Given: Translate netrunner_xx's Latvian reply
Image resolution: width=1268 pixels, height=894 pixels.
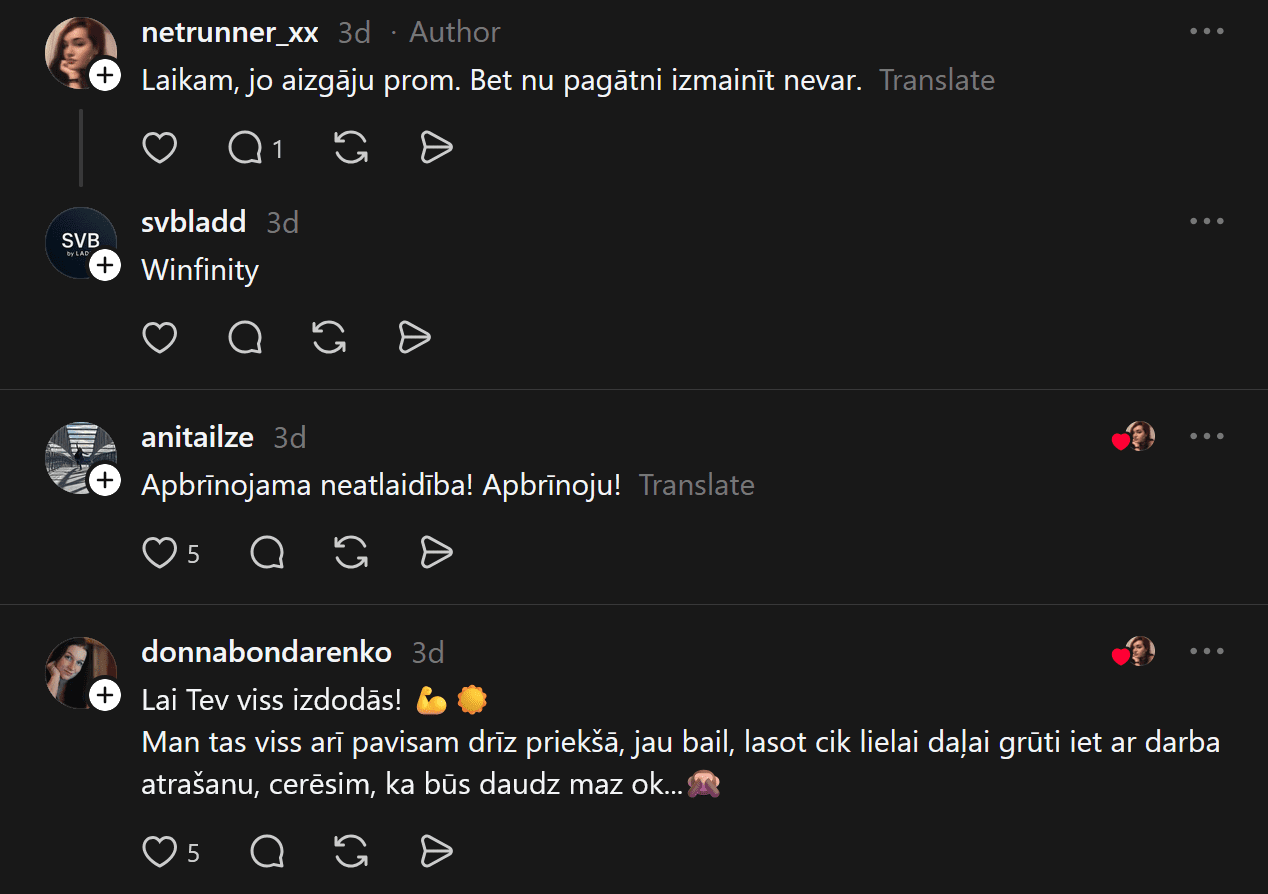Looking at the screenshot, I should tap(937, 81).
